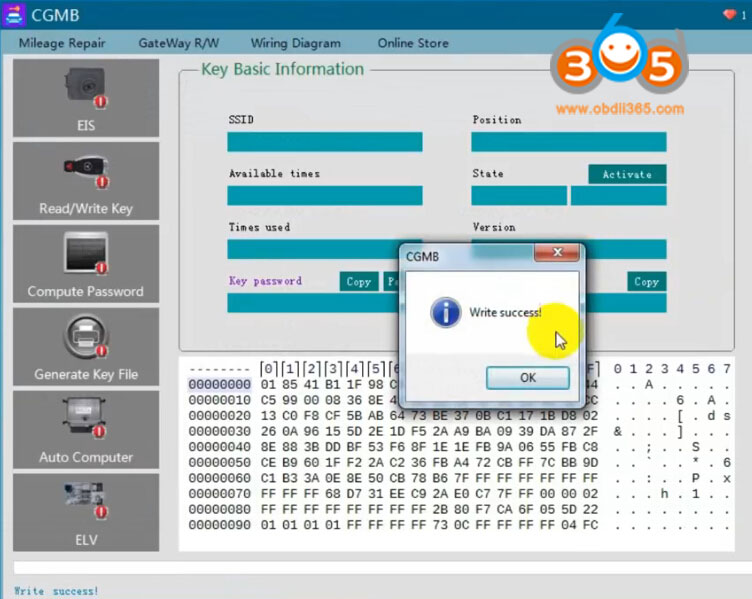The height and width of the screenshot is (599, 752).
Task: Click Copy button beside Key password
Action: click(359, 282)
